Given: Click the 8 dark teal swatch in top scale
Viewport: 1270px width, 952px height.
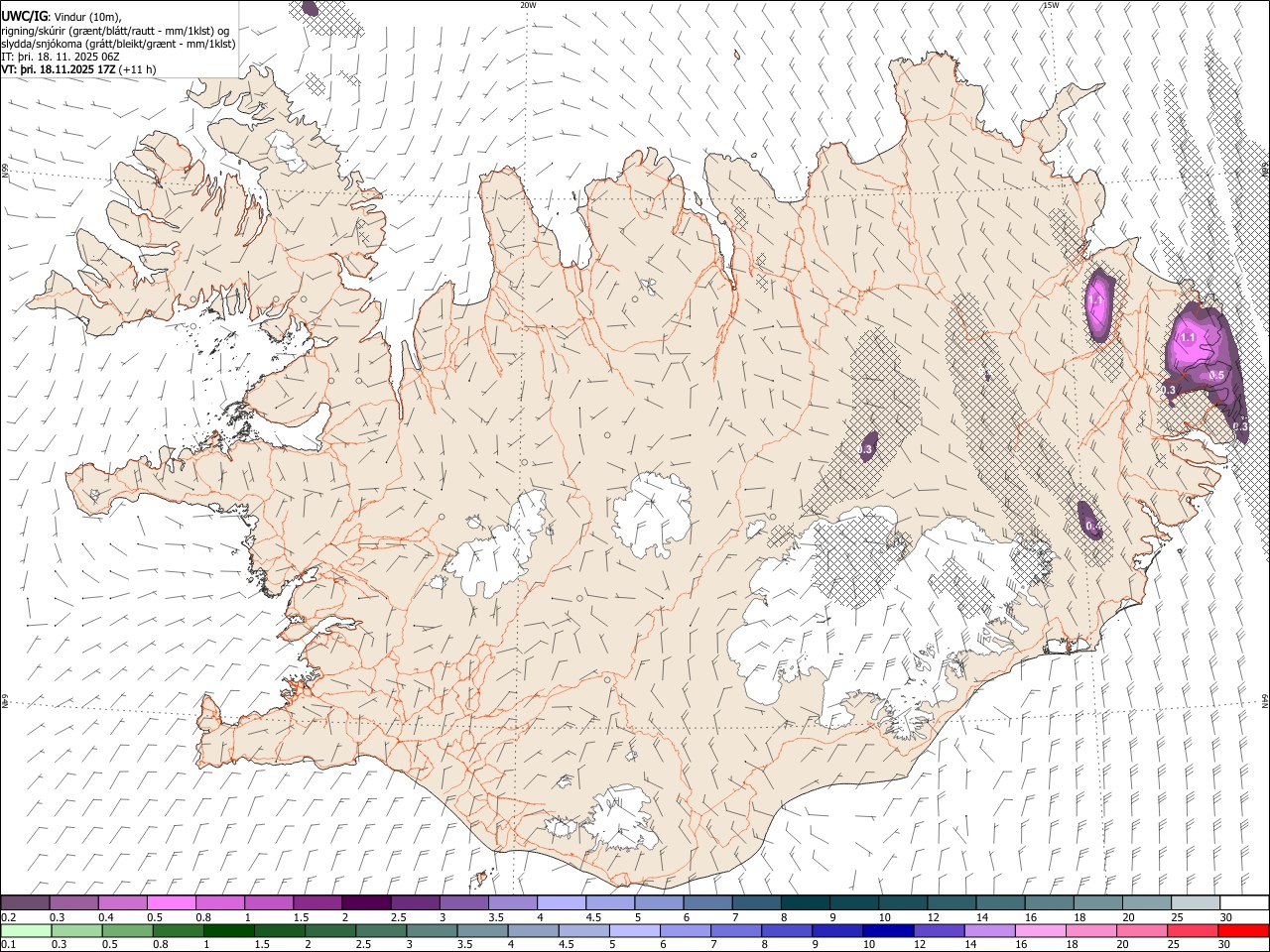Looking at the screenshot, I should pyautogui.click(x=805, y=902).
